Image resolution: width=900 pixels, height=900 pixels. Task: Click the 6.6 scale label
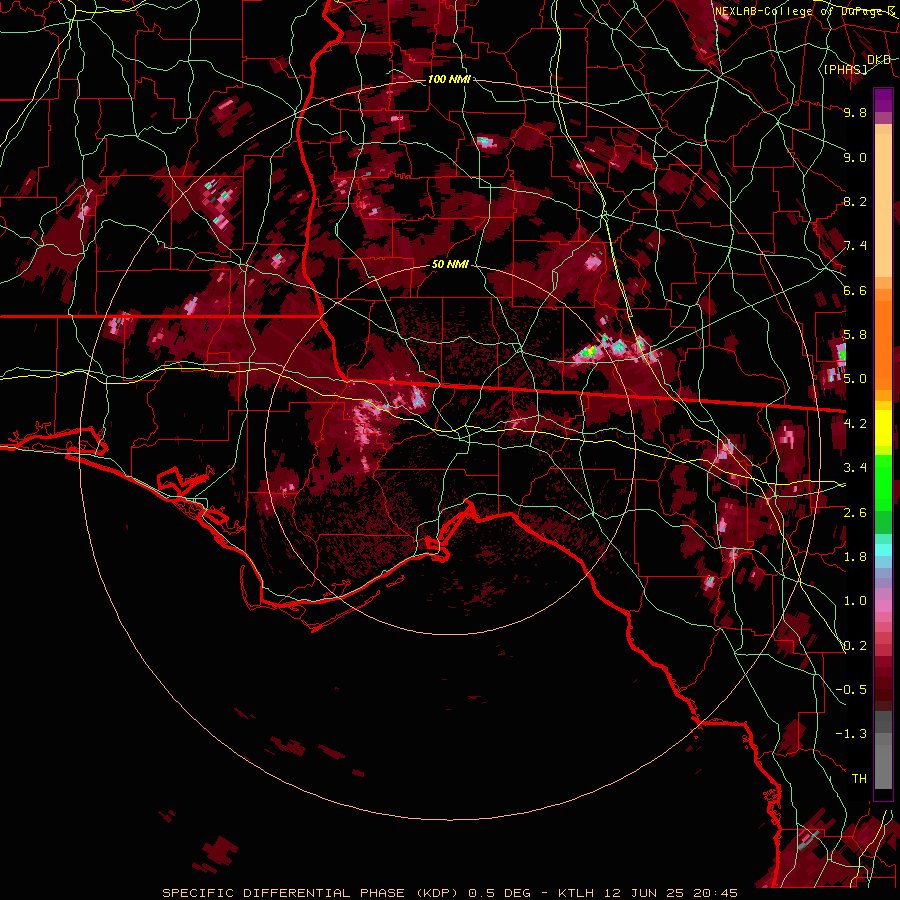click(x=855, y=290)
